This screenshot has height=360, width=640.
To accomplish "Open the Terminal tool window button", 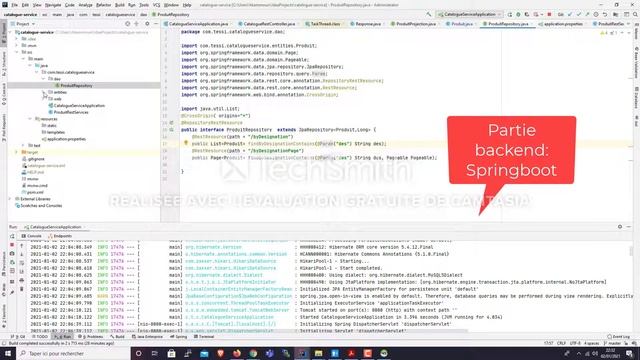I will [x=204, y=337].
